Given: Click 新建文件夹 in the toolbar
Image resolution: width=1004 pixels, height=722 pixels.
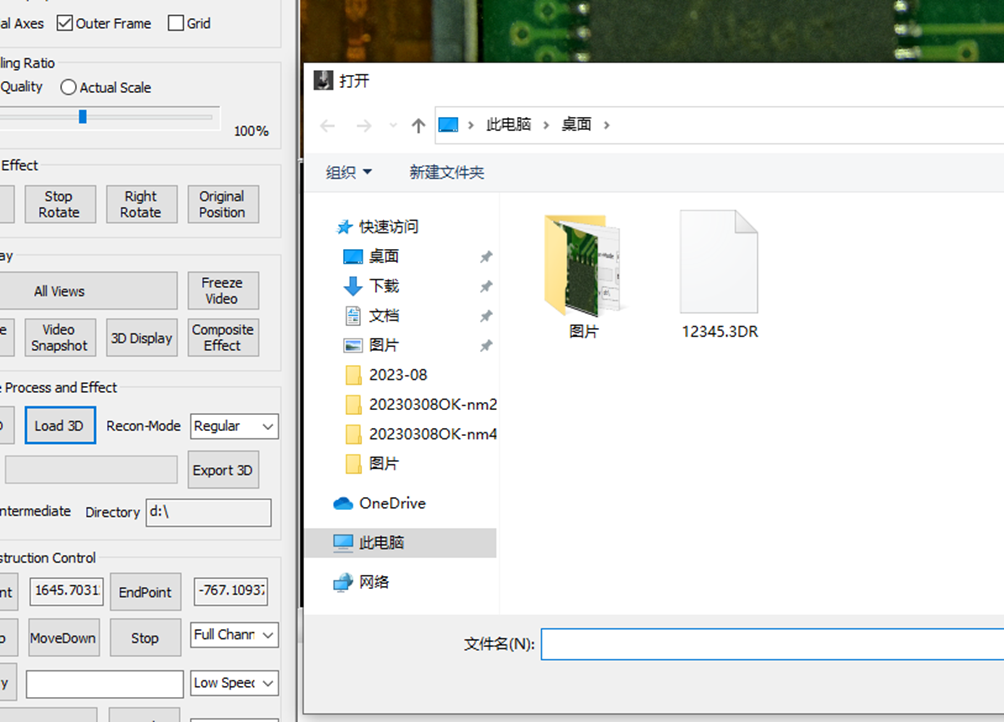Looking at the screenshot, I should 447,172.
